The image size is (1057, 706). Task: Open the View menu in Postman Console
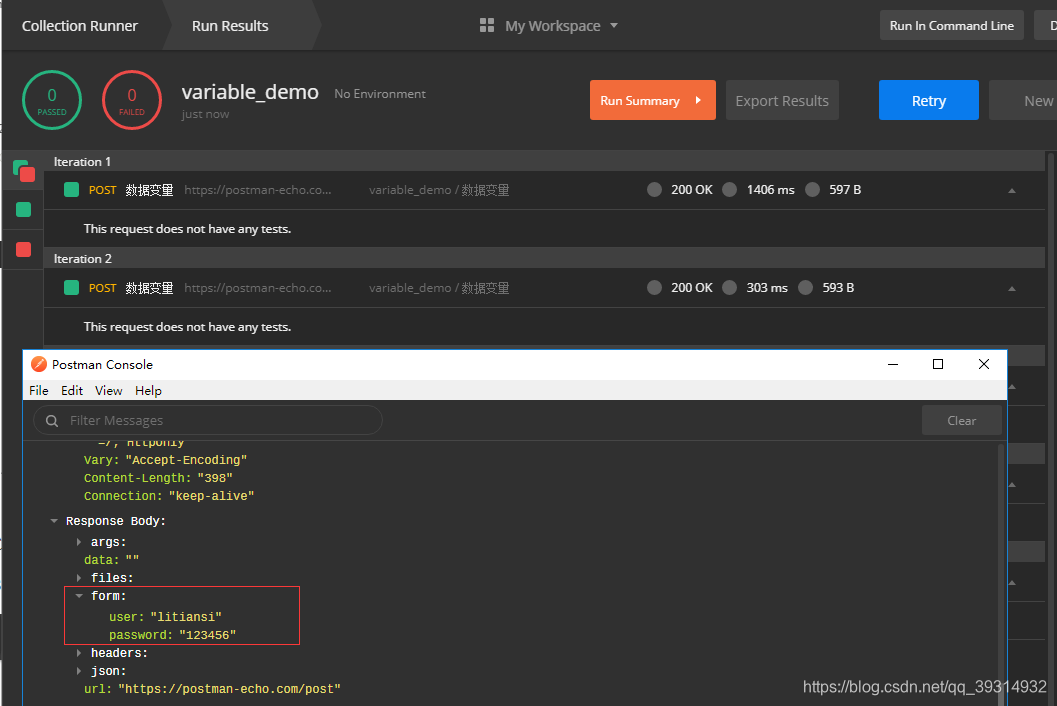pos(109,390)
